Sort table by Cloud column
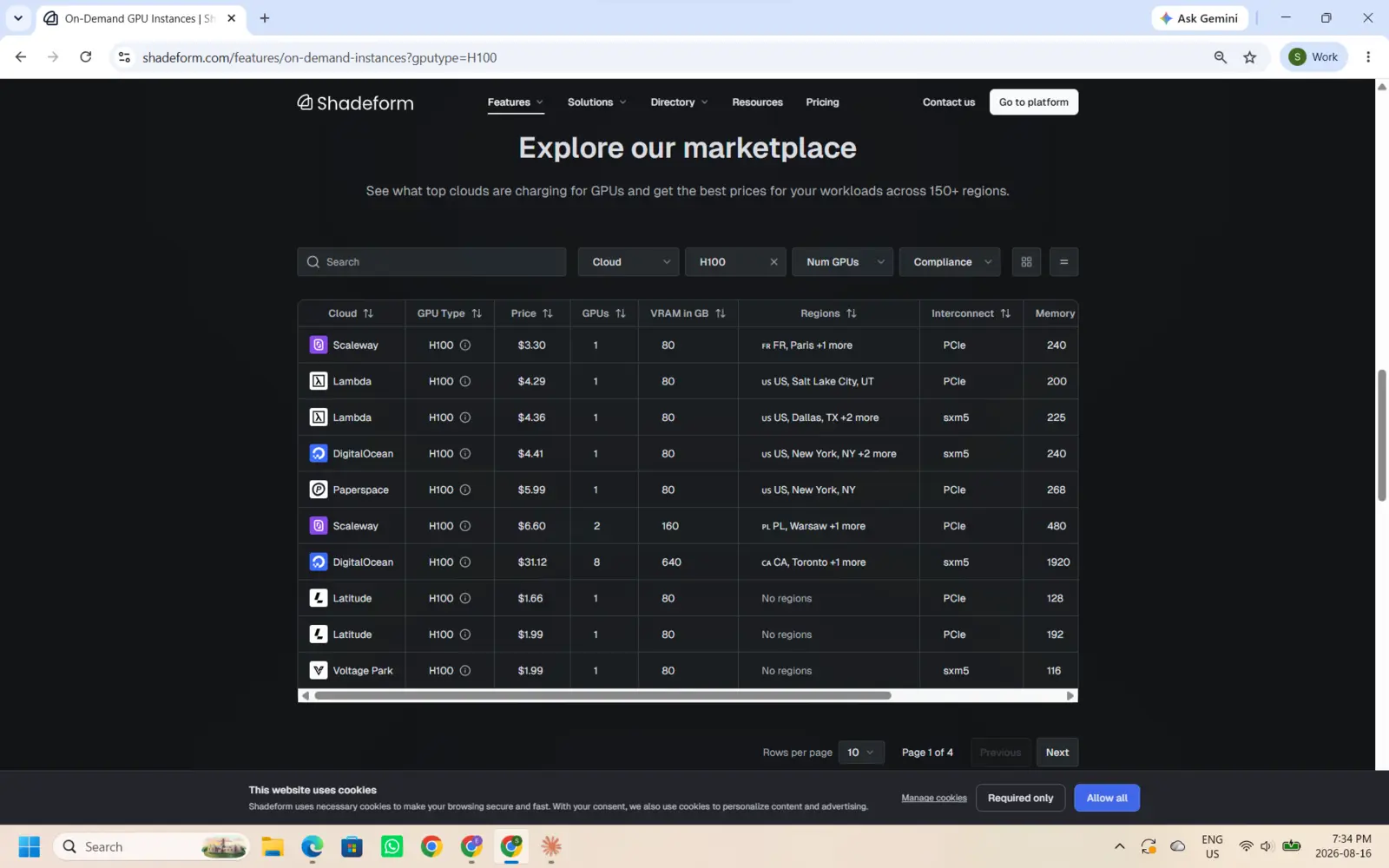 [x=368, y=313]
